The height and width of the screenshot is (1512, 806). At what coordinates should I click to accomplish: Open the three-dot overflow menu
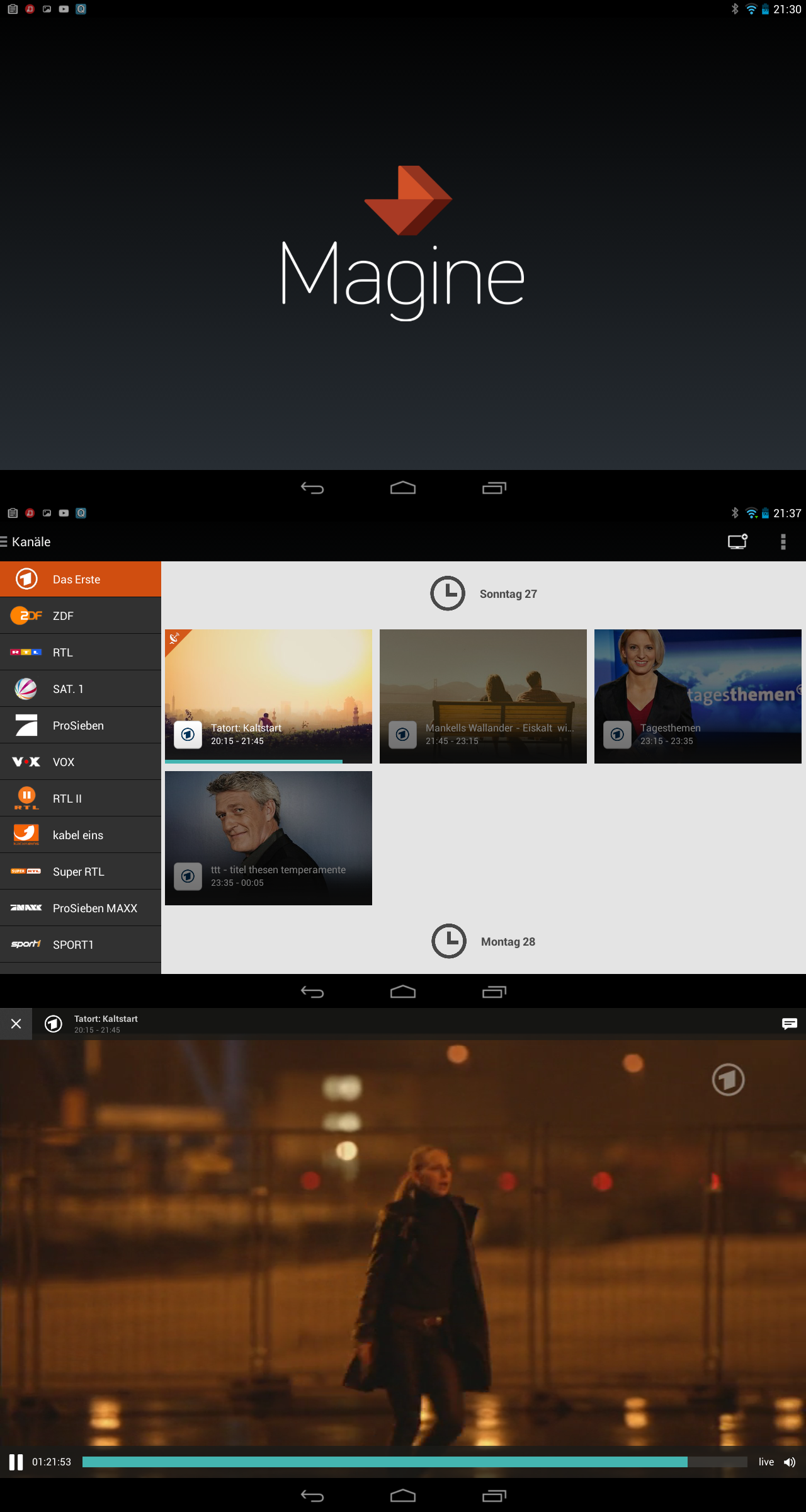tap(783, 542)
